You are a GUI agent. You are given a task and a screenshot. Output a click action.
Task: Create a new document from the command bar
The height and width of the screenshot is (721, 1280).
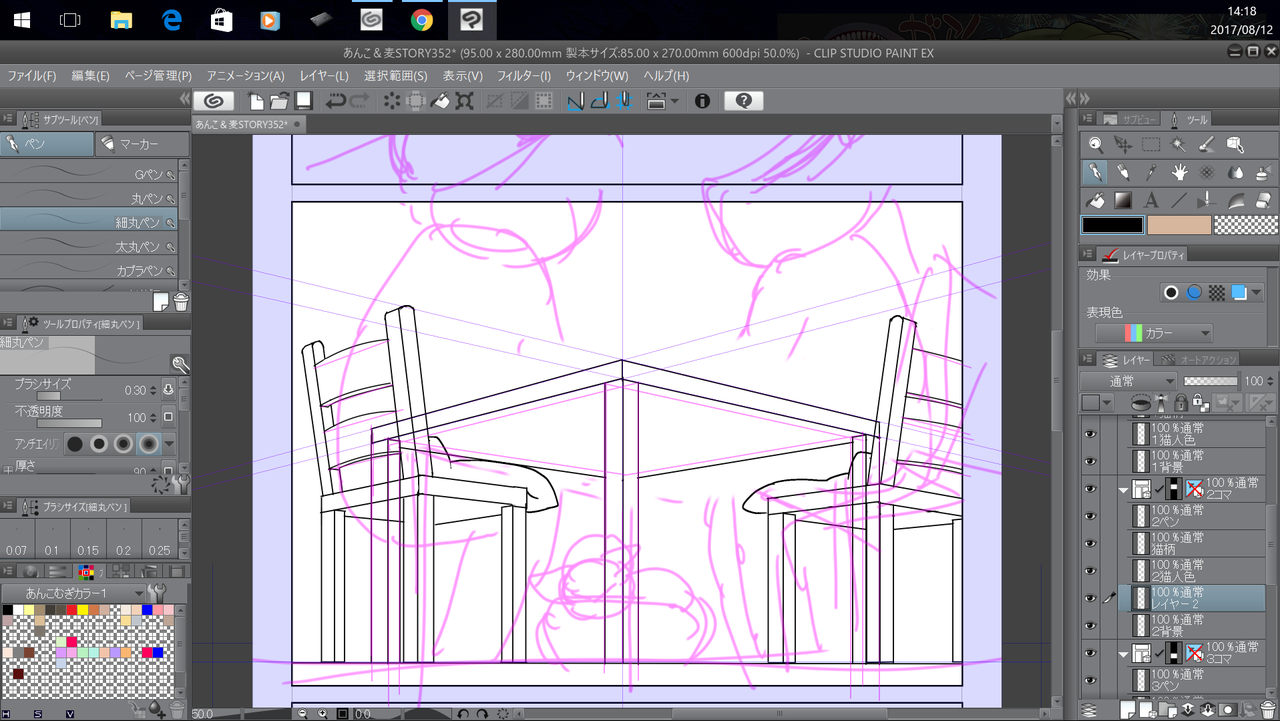[x=257, y=100]
